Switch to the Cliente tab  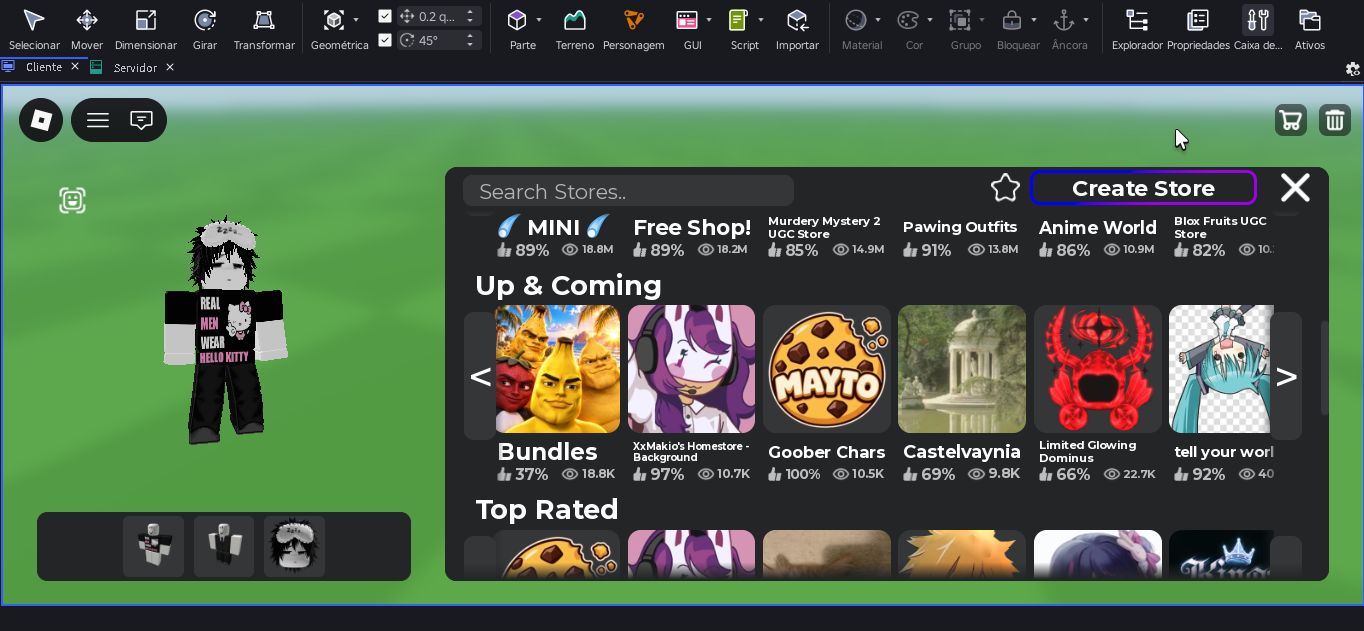[x=43, y=67]
